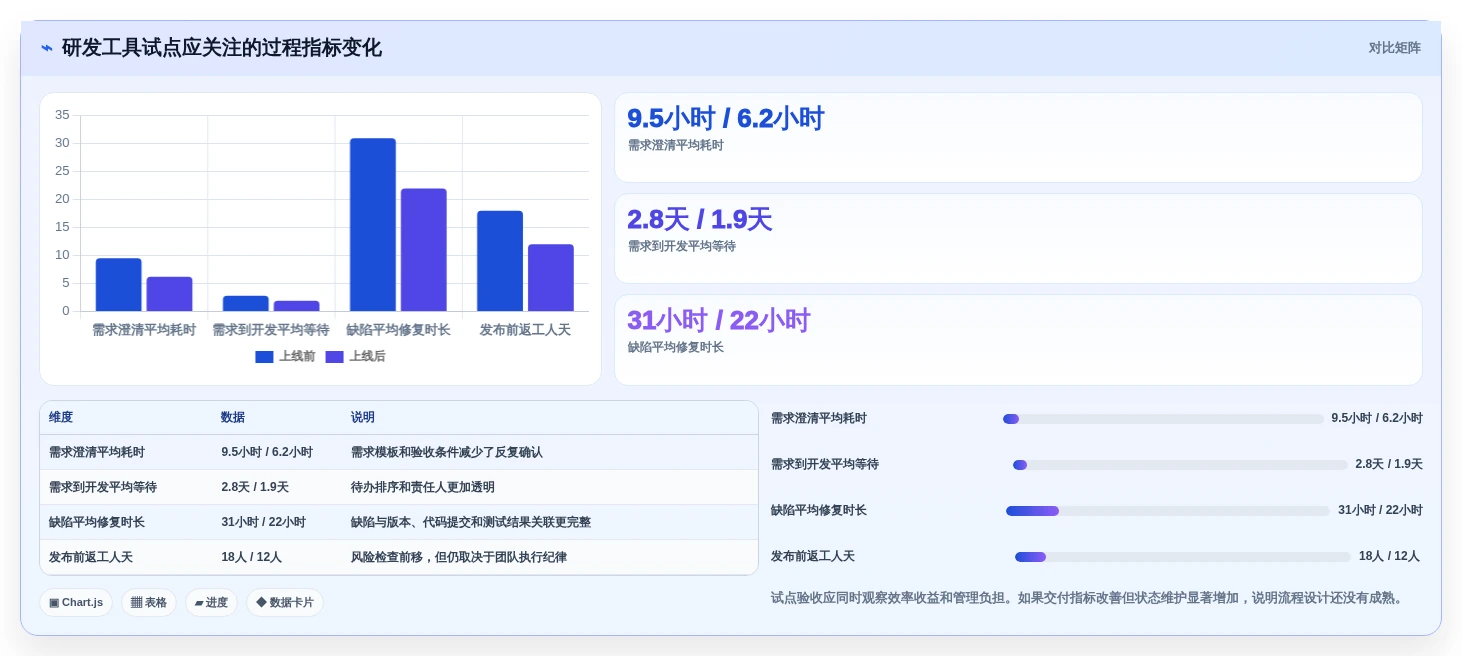
Task: Click the 需求澄清平均耗时 progress bar
Action: pos(1163,419)
